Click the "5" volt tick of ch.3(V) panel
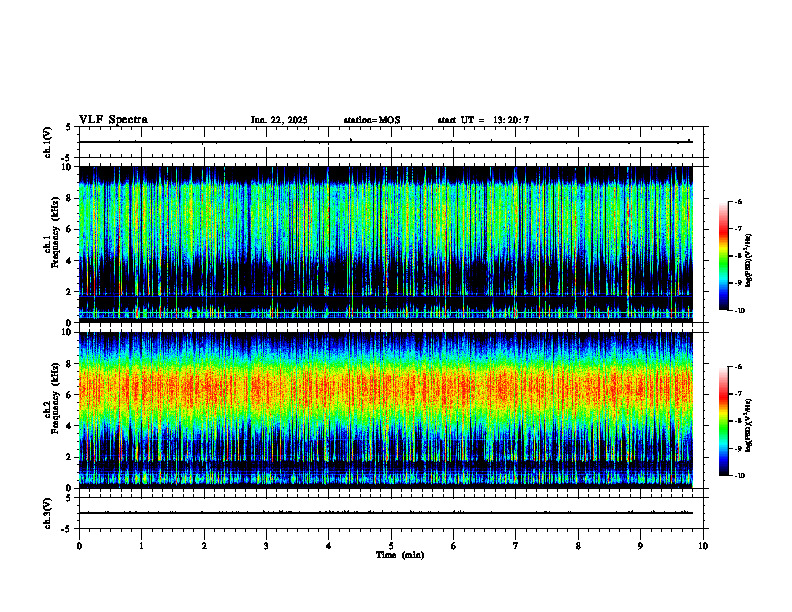Image resolution: width=792 pixels, height=612 pixels. [68, 498]
